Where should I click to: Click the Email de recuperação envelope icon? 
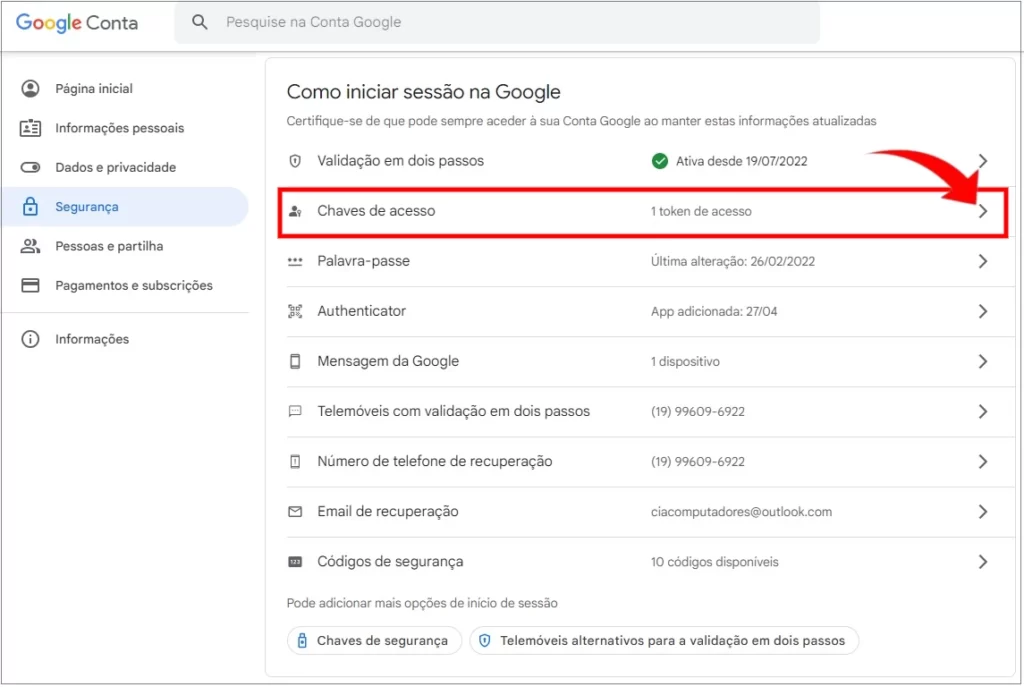click(295, 511)
